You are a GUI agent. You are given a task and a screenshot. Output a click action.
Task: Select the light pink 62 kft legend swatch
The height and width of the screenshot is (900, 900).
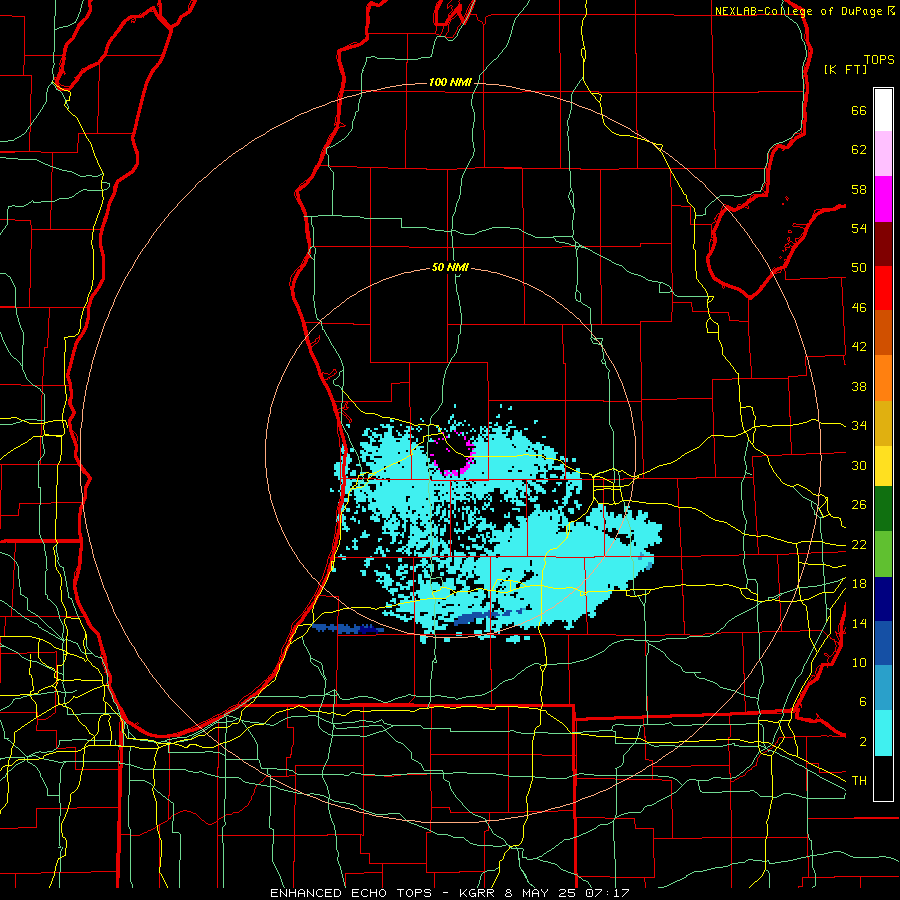pos(883,154)
